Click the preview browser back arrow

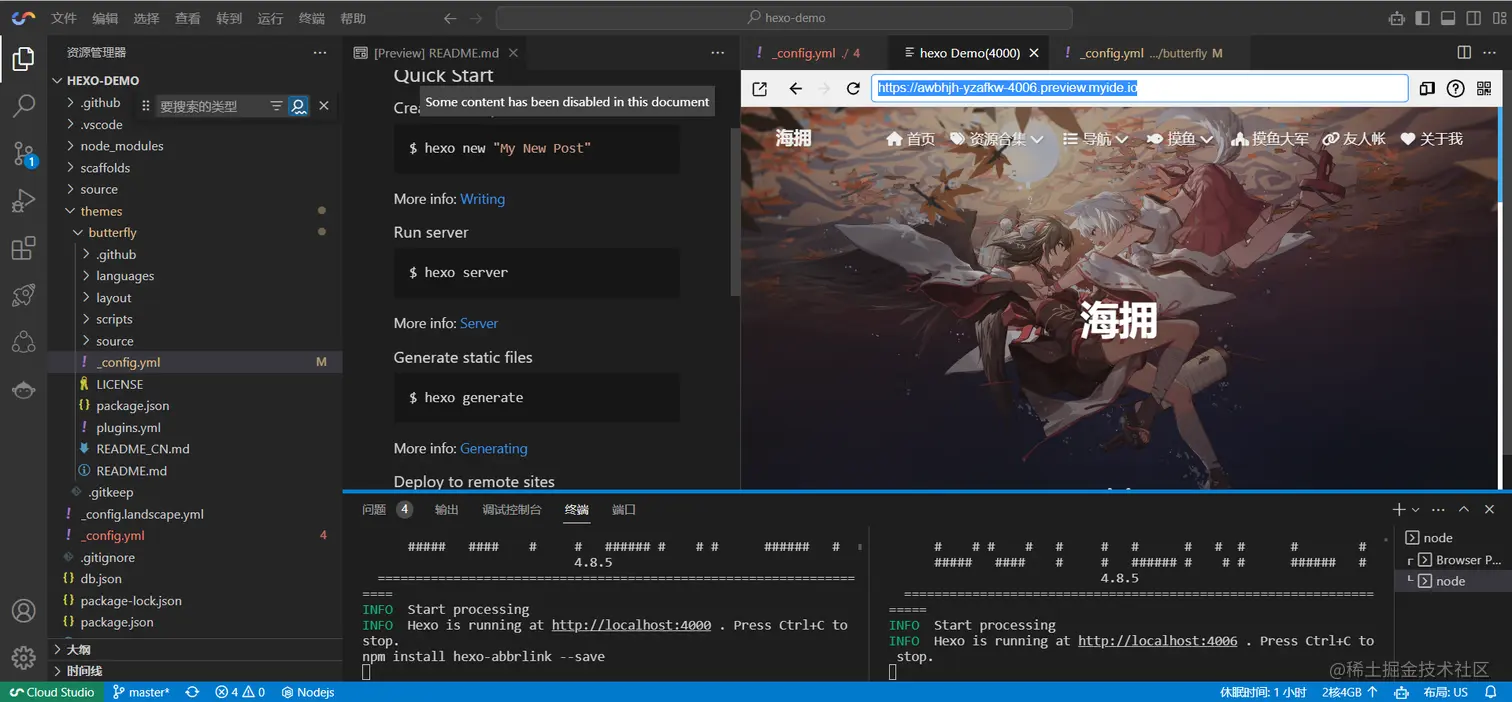[796, 89]
